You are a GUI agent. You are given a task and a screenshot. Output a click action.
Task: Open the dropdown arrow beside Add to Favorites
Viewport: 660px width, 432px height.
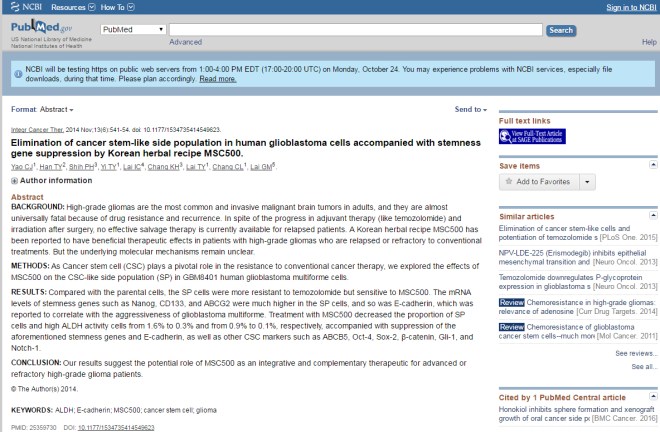[587, 182]
